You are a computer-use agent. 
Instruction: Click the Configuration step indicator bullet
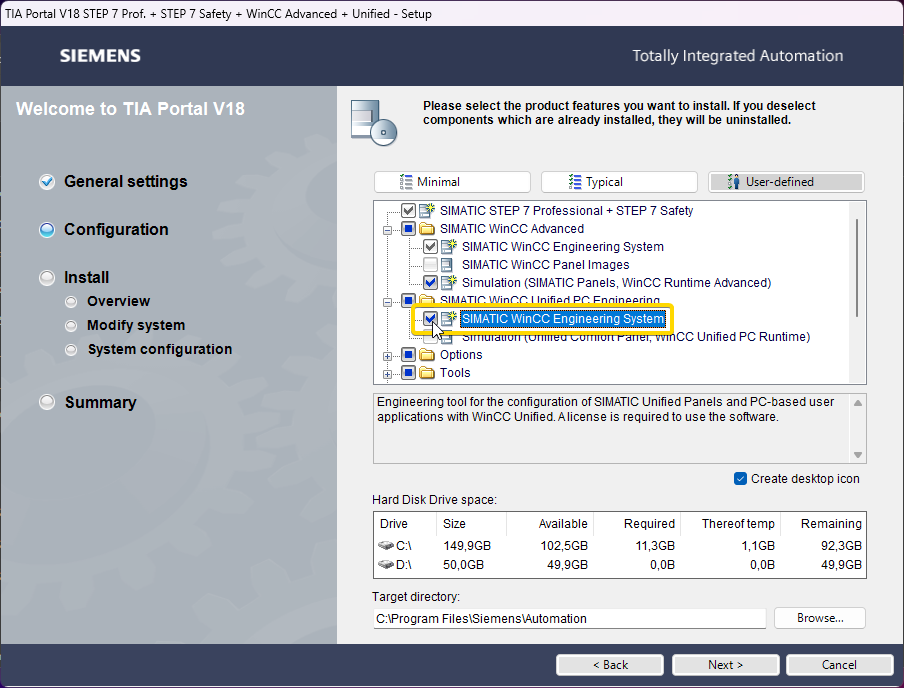pos(47,230)
